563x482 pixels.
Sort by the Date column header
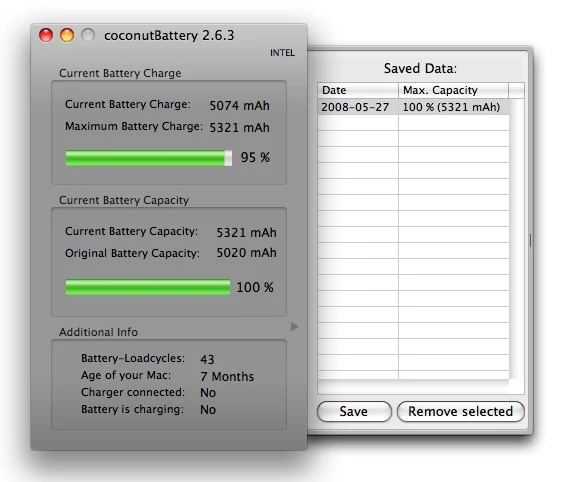358,90
